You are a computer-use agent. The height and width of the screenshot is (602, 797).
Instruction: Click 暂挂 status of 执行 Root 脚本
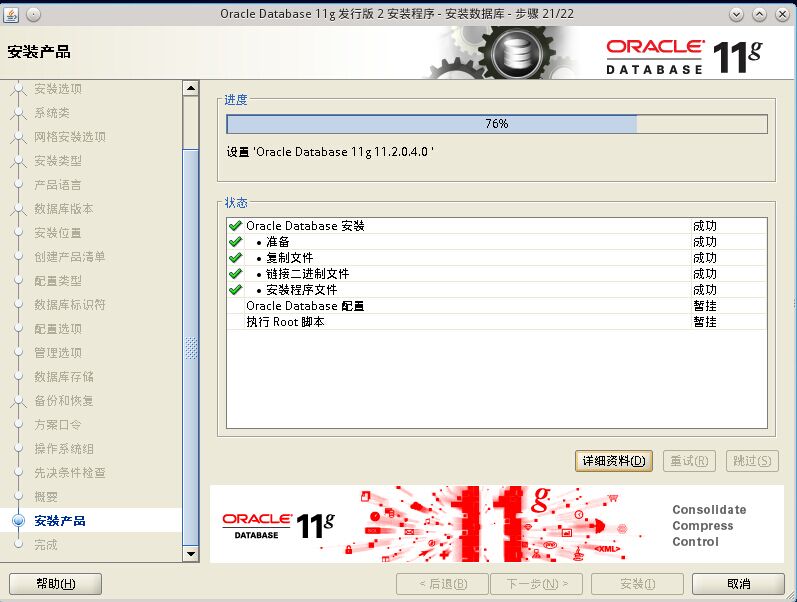tap(705, 321)
